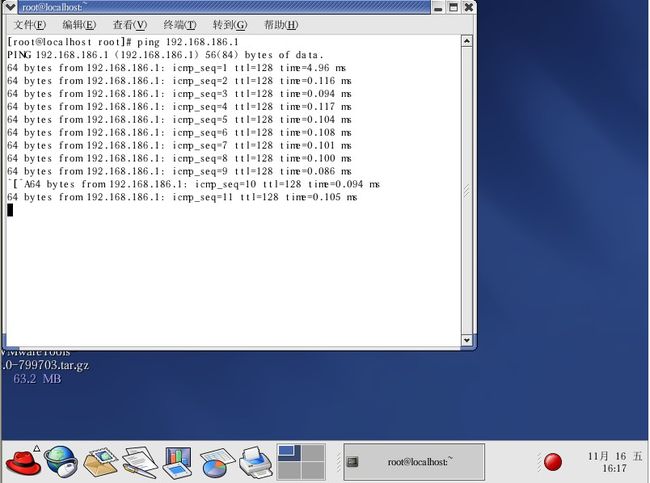Viewport: 650px width, 483px height.
Task: Open the 帮助(H) menu
Action: tap(281, 25)
